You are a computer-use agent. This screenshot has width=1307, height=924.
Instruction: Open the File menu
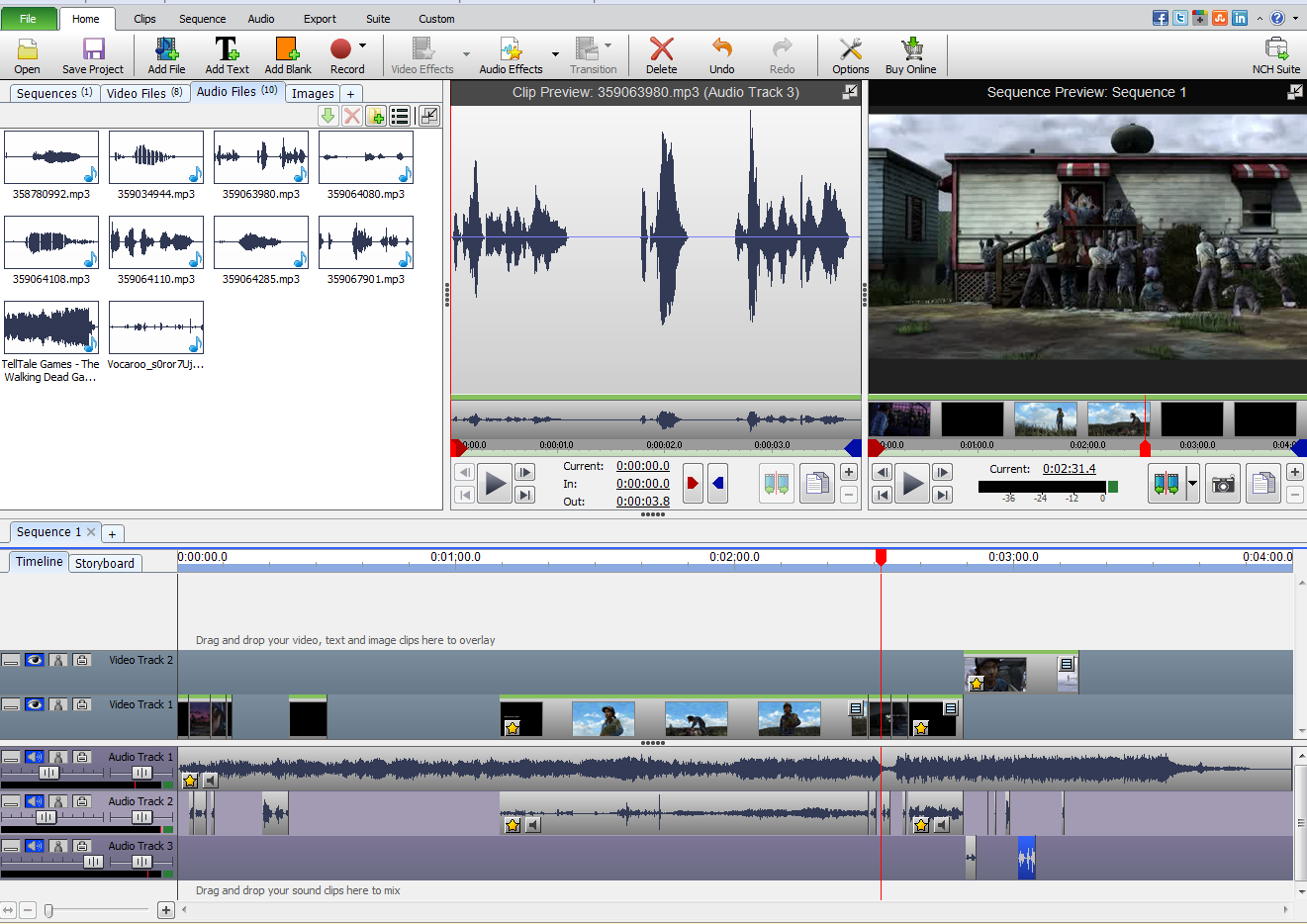(28, 19)
